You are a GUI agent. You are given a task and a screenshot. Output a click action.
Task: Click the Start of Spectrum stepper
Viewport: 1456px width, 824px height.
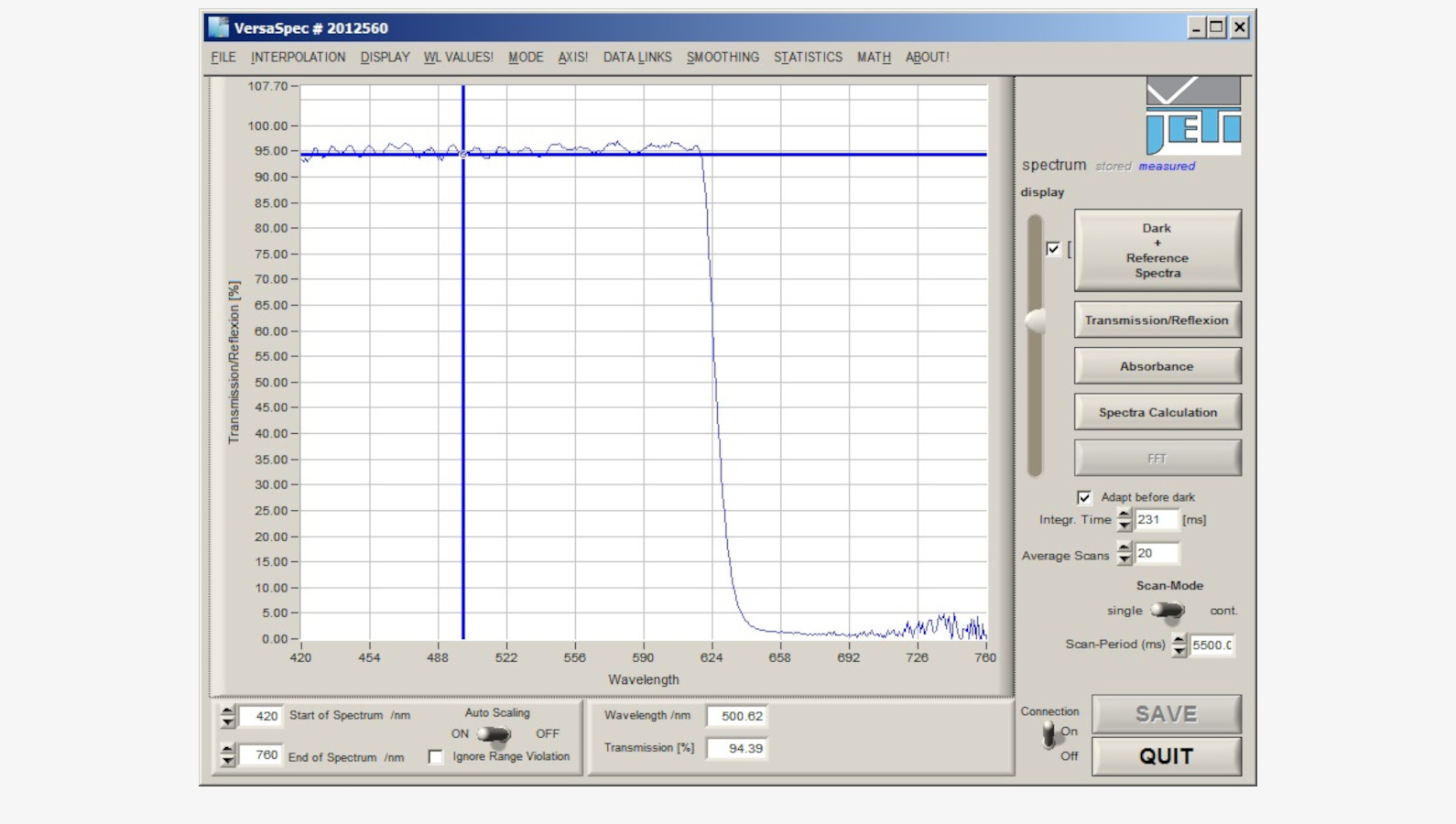tap(227, 716)
